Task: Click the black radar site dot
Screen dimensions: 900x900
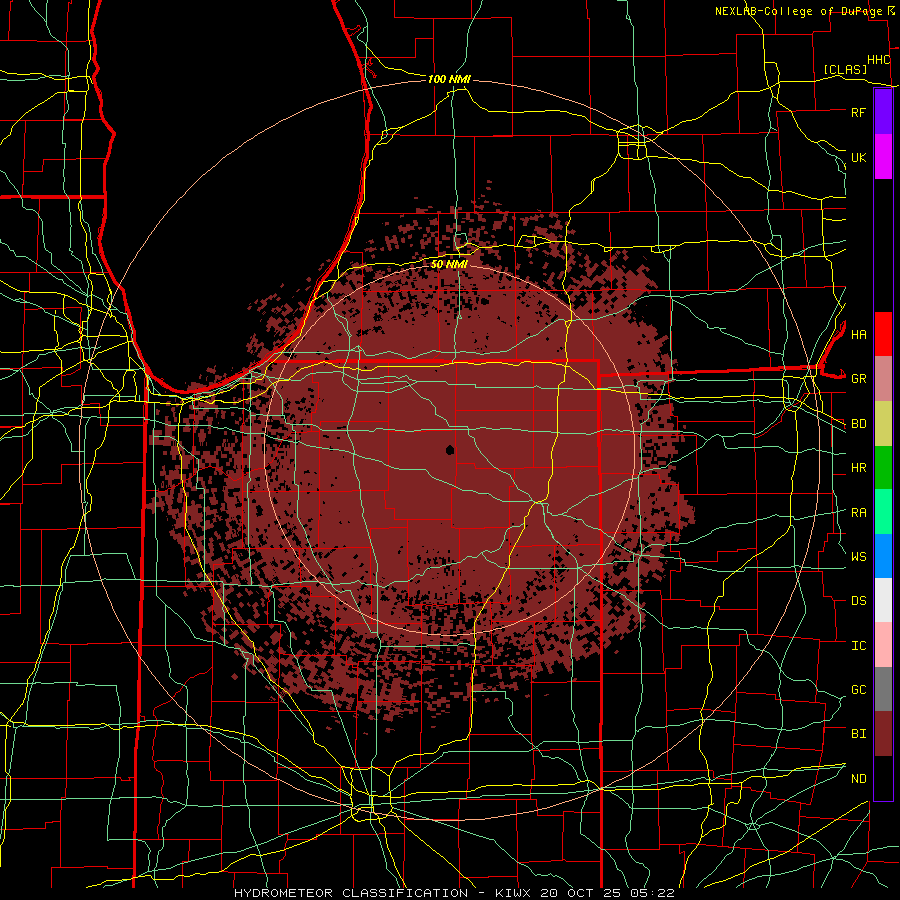Action: (449, 450)
